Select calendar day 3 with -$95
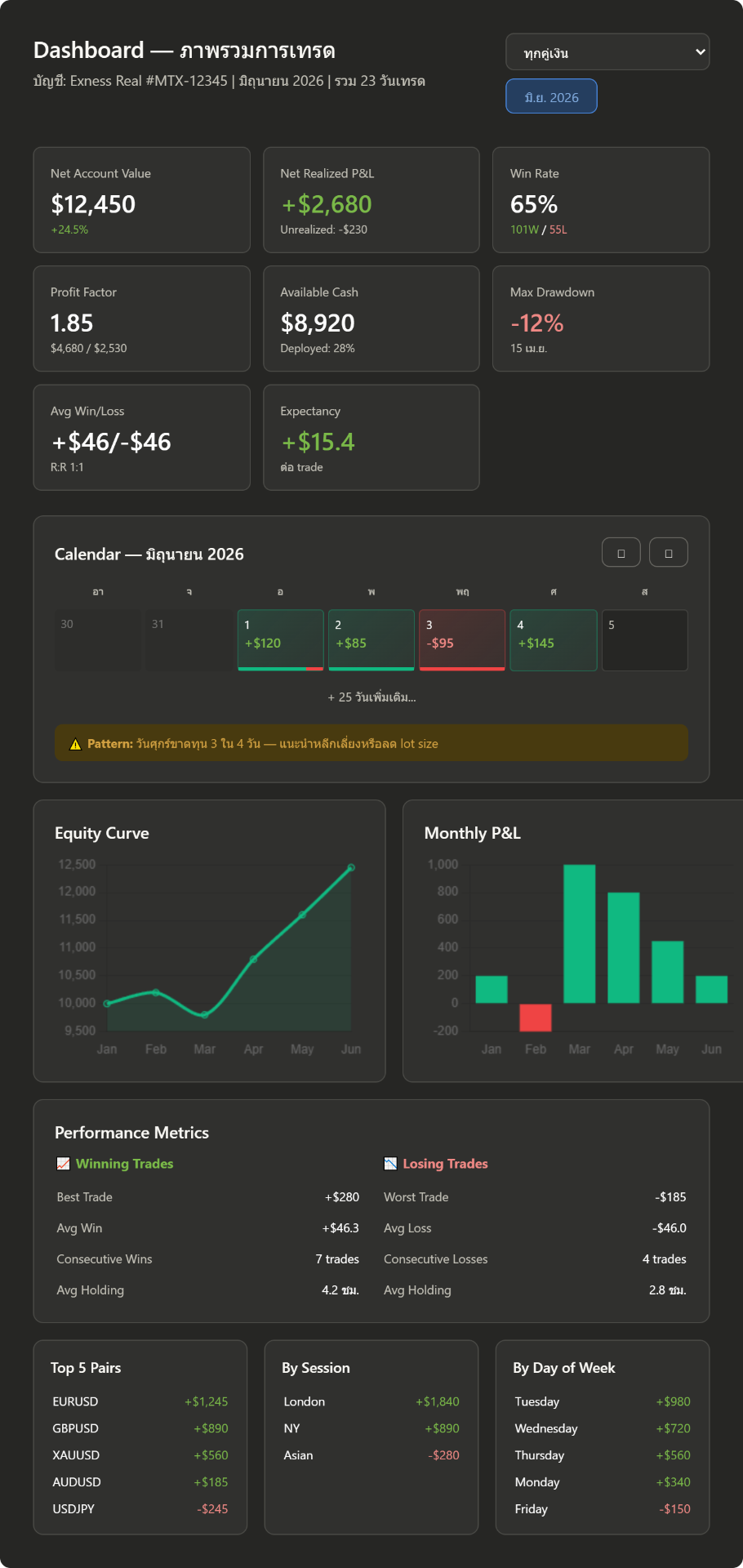Screen dimensions: 743x1568 (462, 640)
